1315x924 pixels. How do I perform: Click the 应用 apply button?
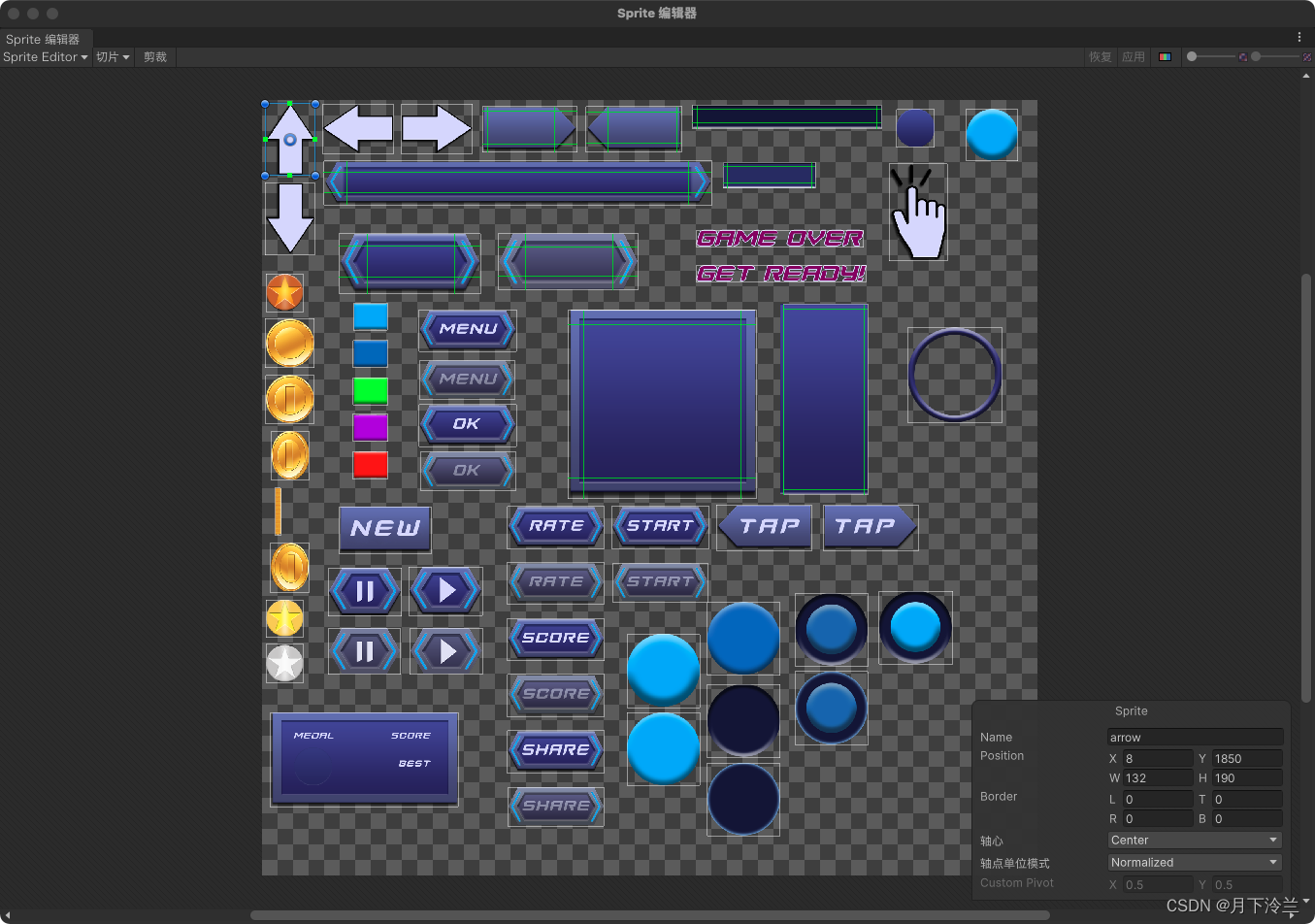[1134, 57]
